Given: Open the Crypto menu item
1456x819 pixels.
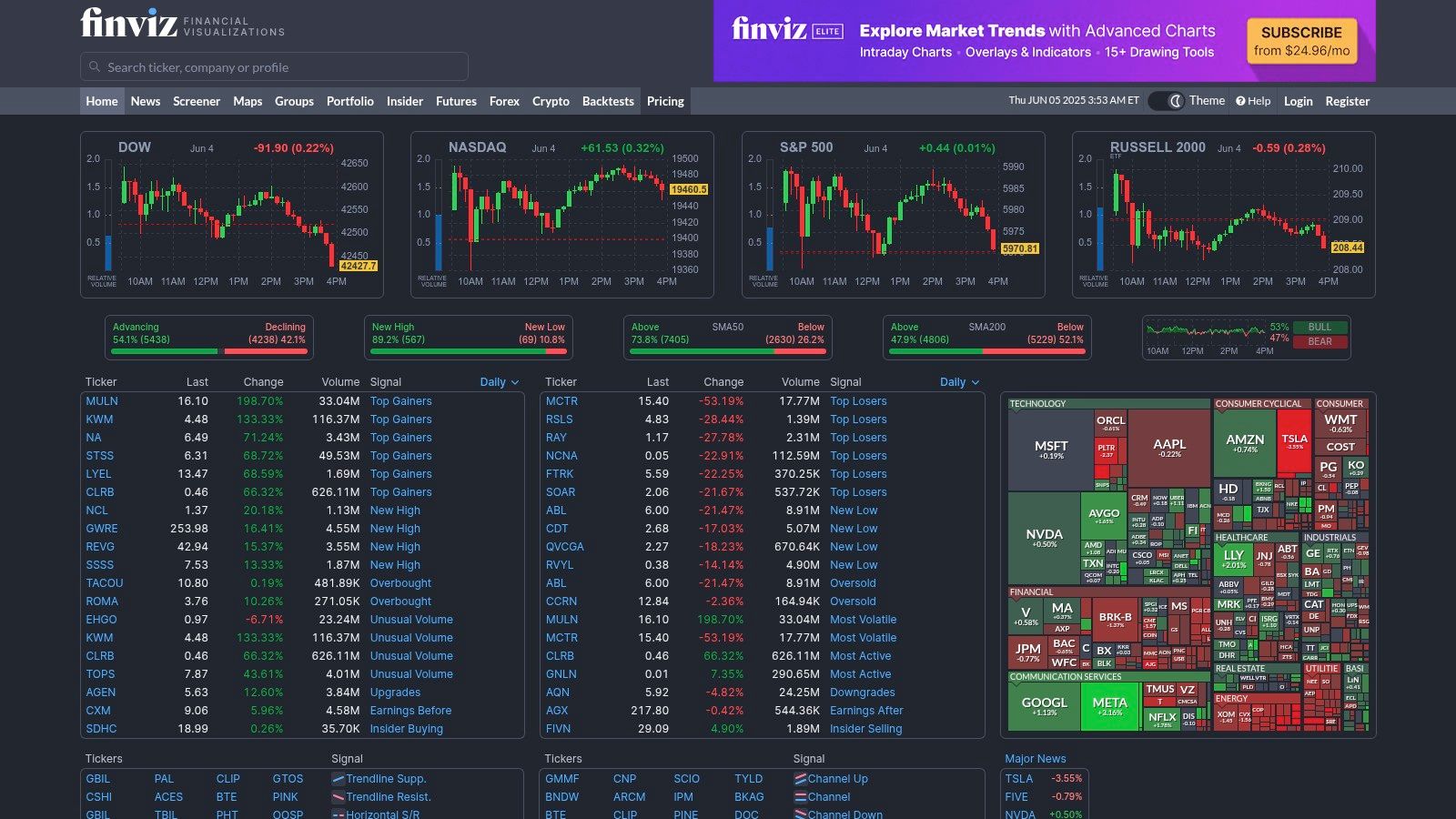Looking at the screenshot, I should coord(551,101).
